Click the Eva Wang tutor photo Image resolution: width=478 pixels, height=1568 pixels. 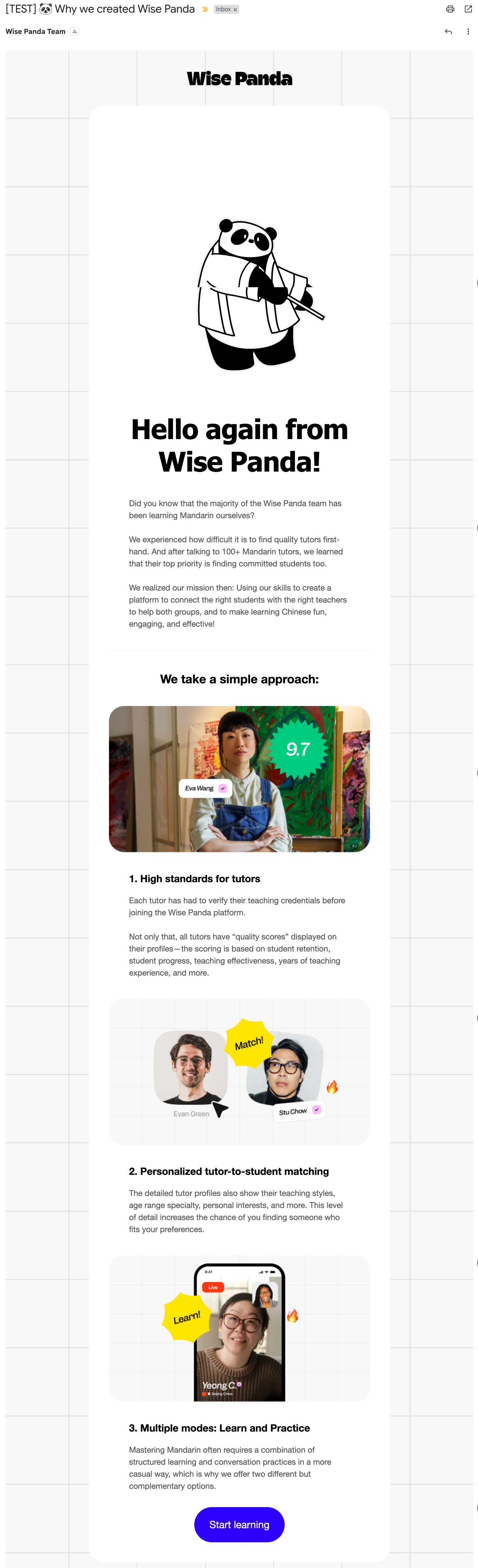point(239,779)
